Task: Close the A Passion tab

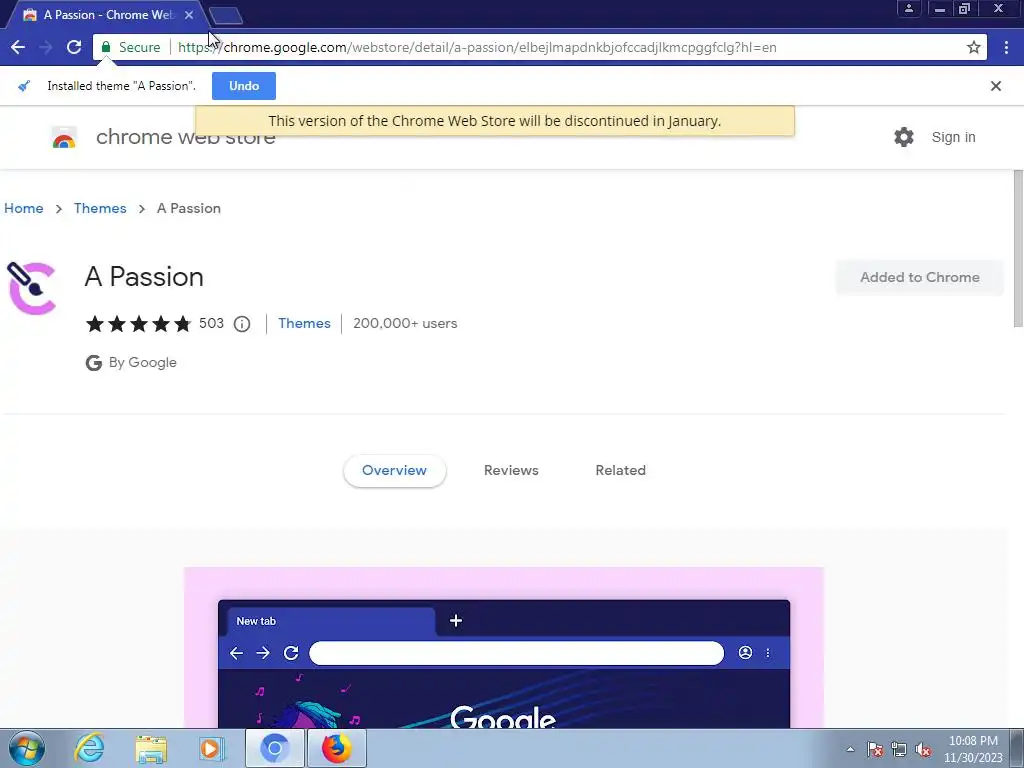Action: click(x=189, y=14)
